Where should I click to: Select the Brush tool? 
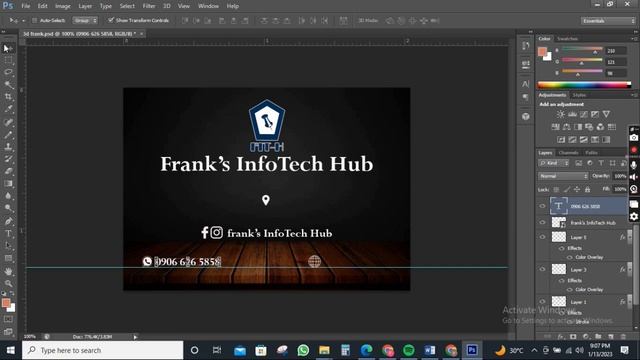8,134
